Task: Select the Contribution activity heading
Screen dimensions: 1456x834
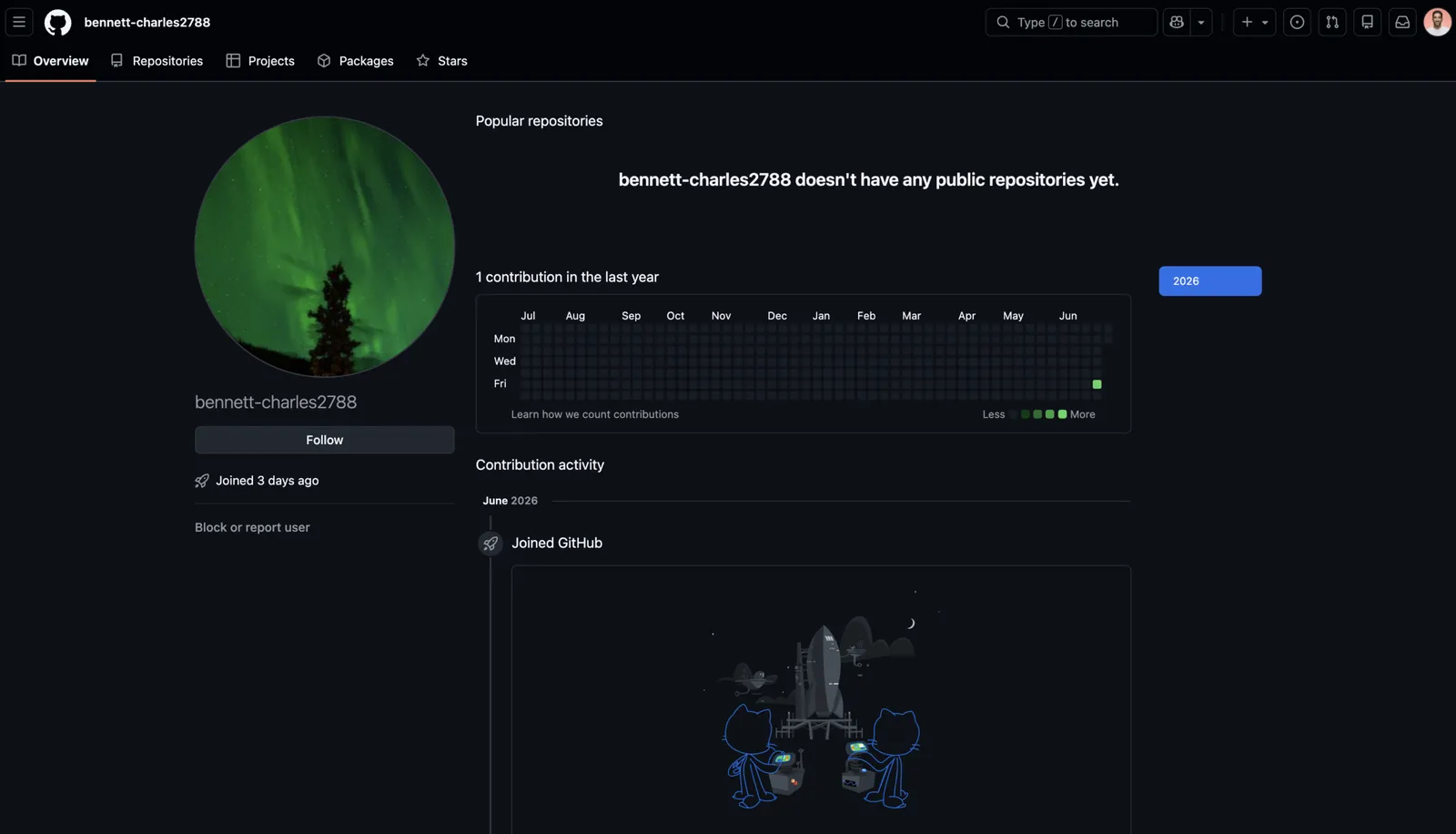Action: (x=540, y=464)
